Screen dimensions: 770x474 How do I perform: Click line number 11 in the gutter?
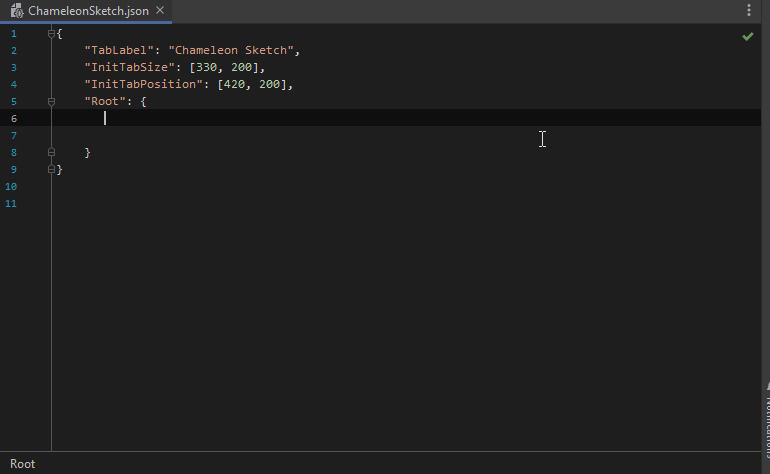point(11,203)
